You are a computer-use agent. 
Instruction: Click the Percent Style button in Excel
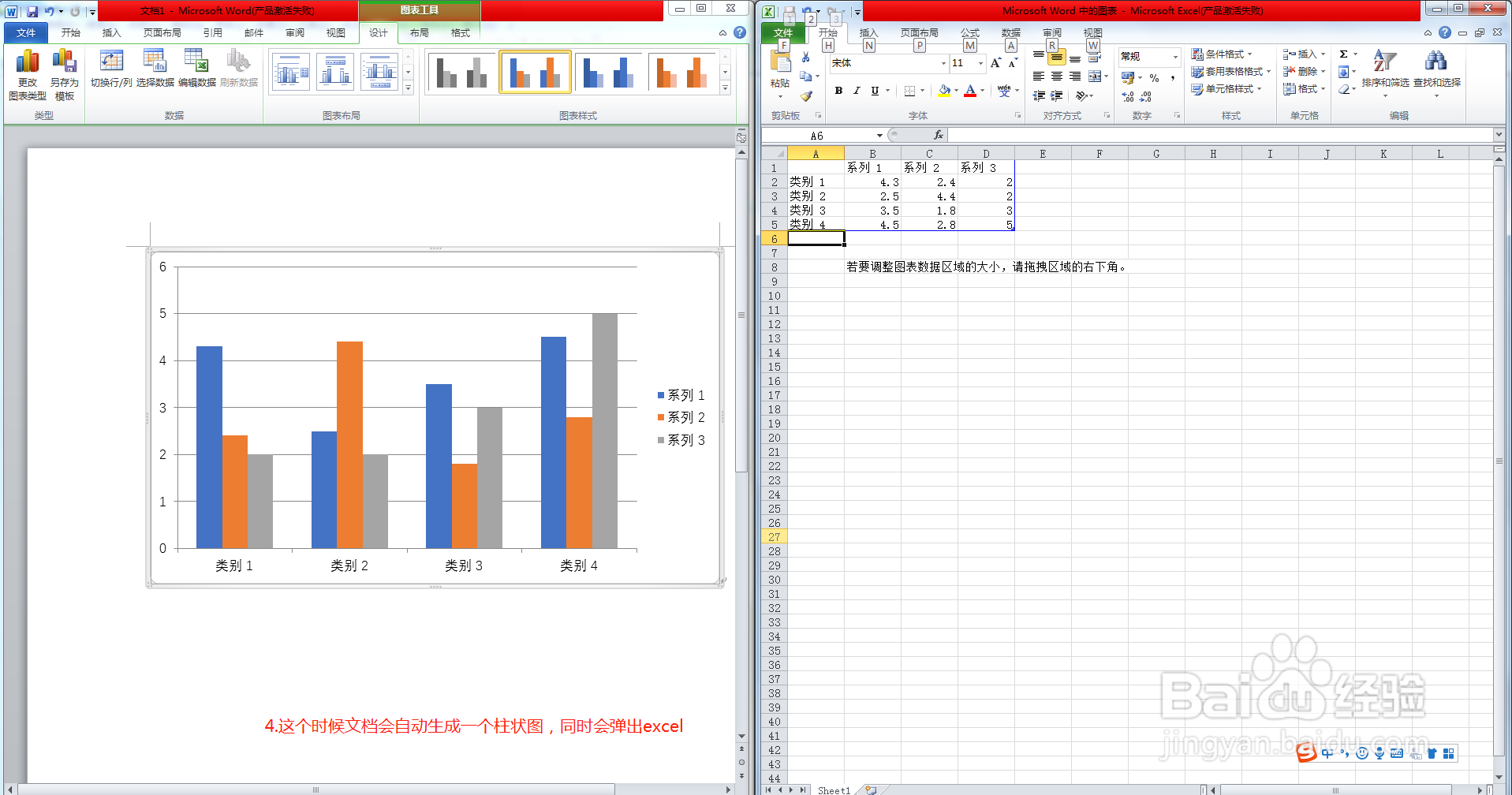coord(1154,78)
